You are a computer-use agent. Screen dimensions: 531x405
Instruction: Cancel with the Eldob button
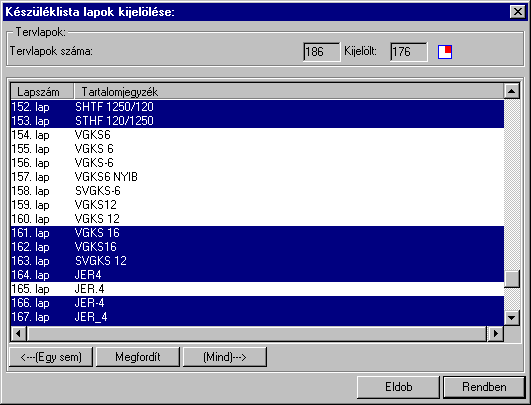tap(398, 387)
